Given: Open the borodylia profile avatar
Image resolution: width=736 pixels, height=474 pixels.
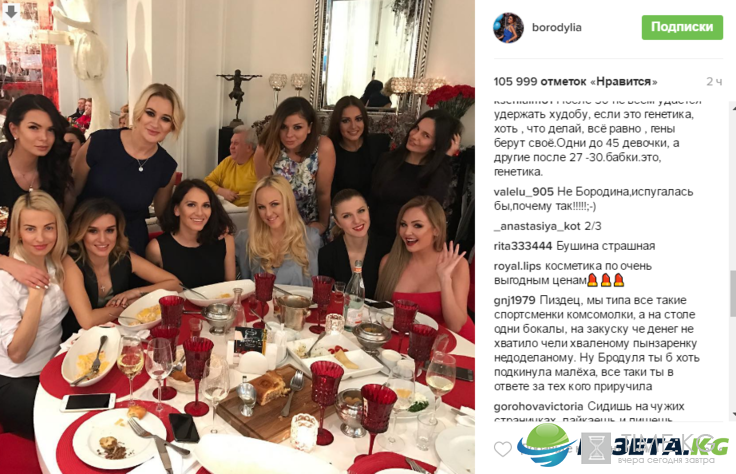Looking at the screenshot, I should (508, 28).
